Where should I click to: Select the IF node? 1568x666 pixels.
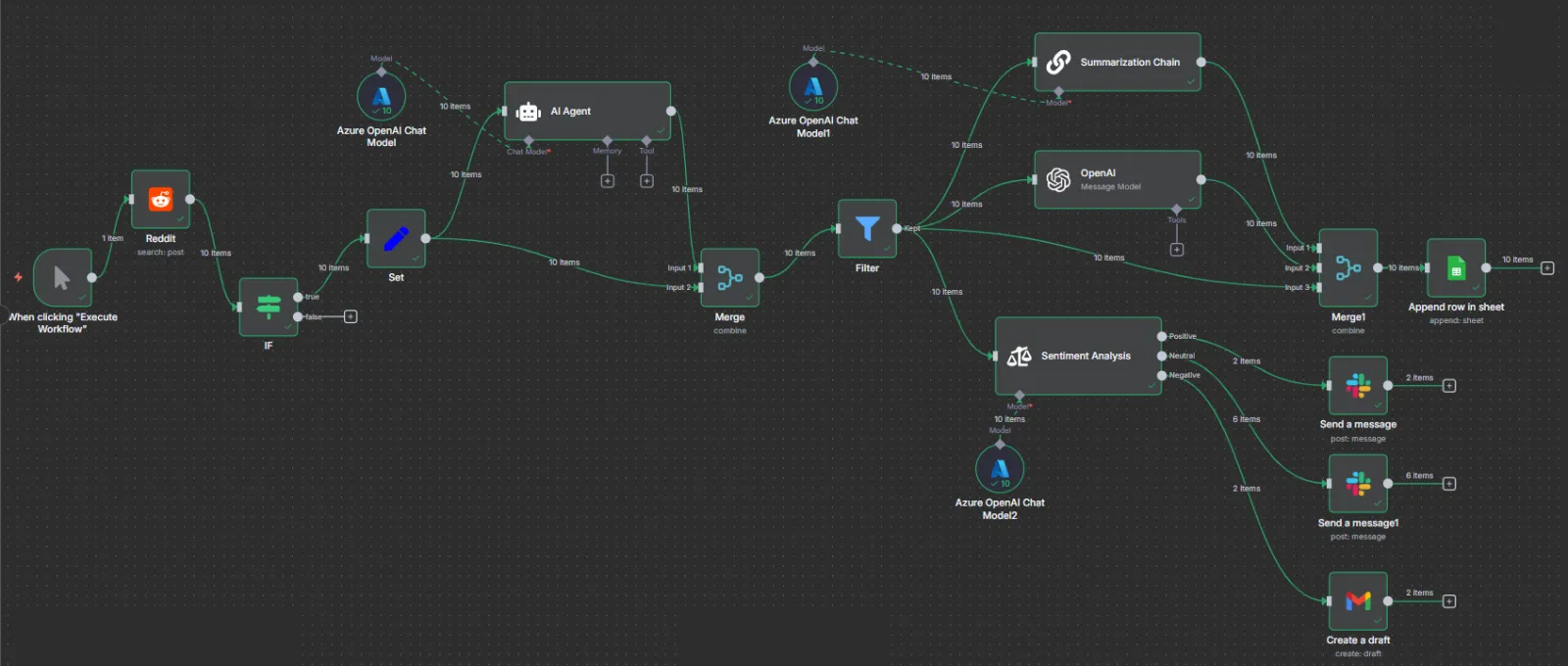tap(269, 307)
